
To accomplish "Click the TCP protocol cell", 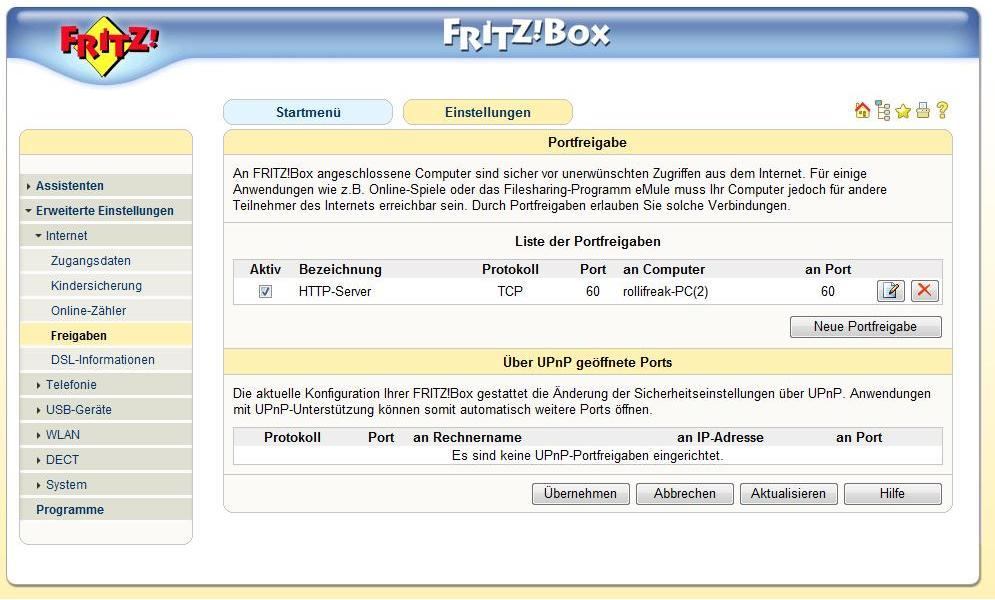I will [510, 292].
